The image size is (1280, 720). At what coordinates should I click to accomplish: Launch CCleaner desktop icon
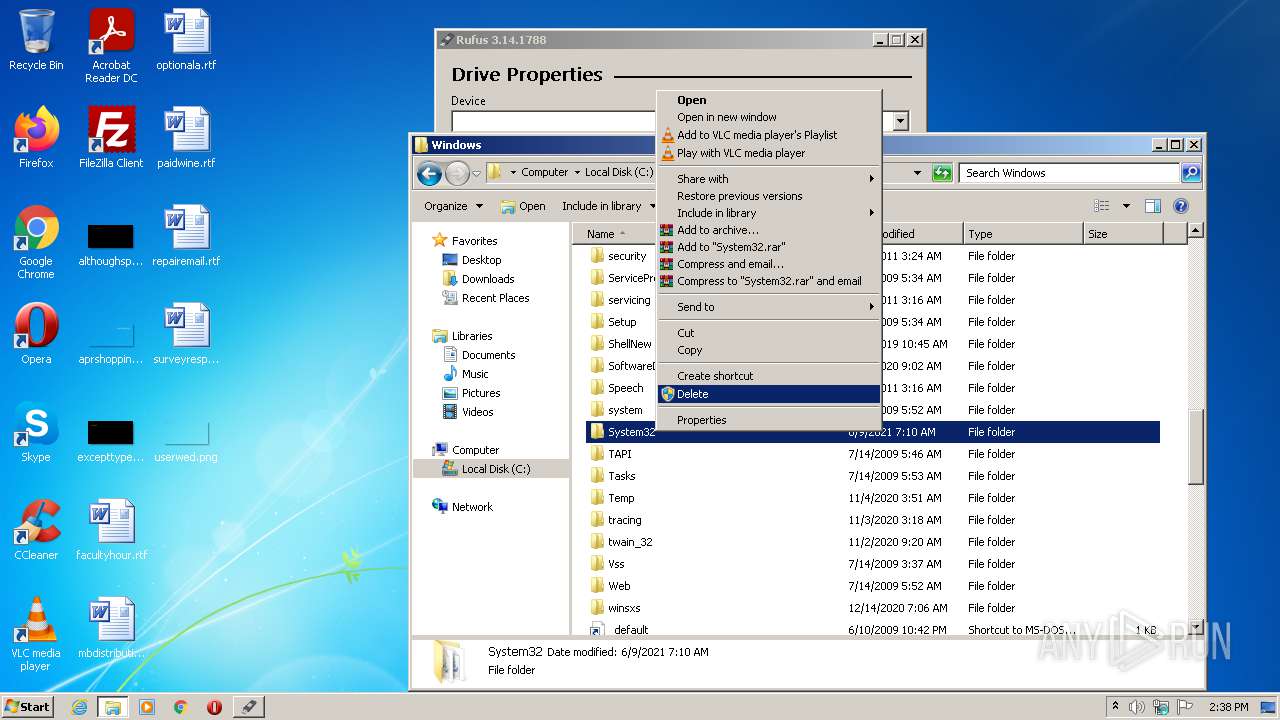click(36, 530)
